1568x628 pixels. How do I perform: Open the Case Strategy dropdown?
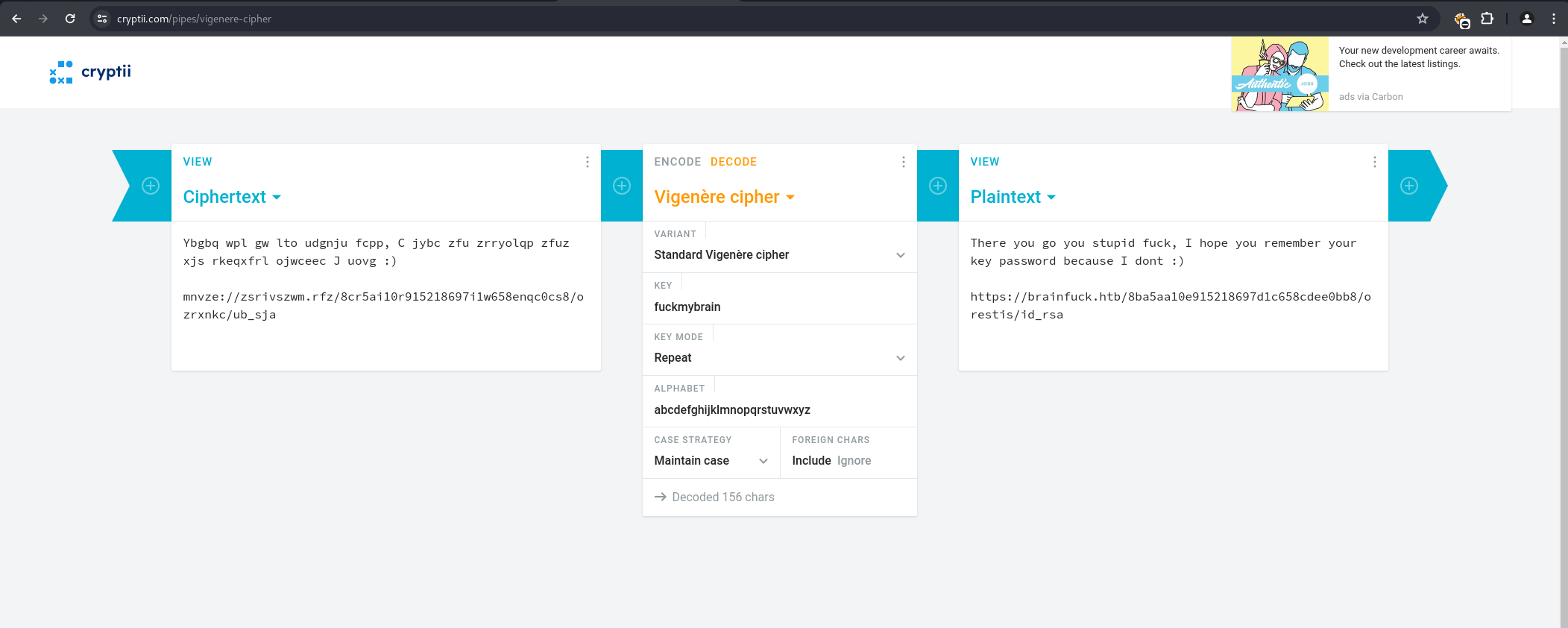point(711,461)
